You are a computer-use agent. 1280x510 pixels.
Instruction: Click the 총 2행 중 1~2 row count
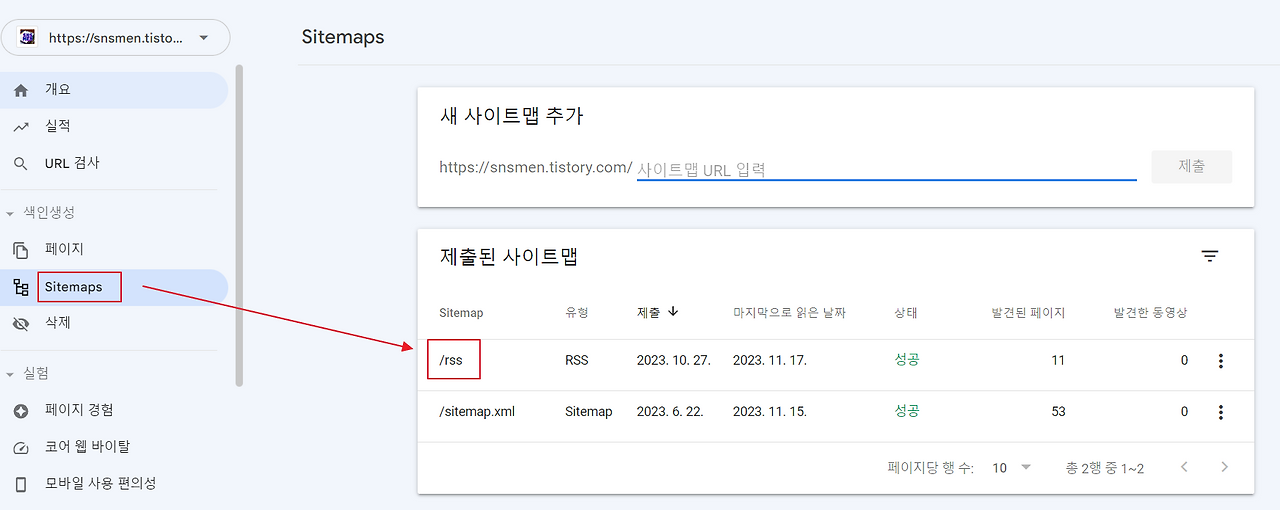[1105, 468]
